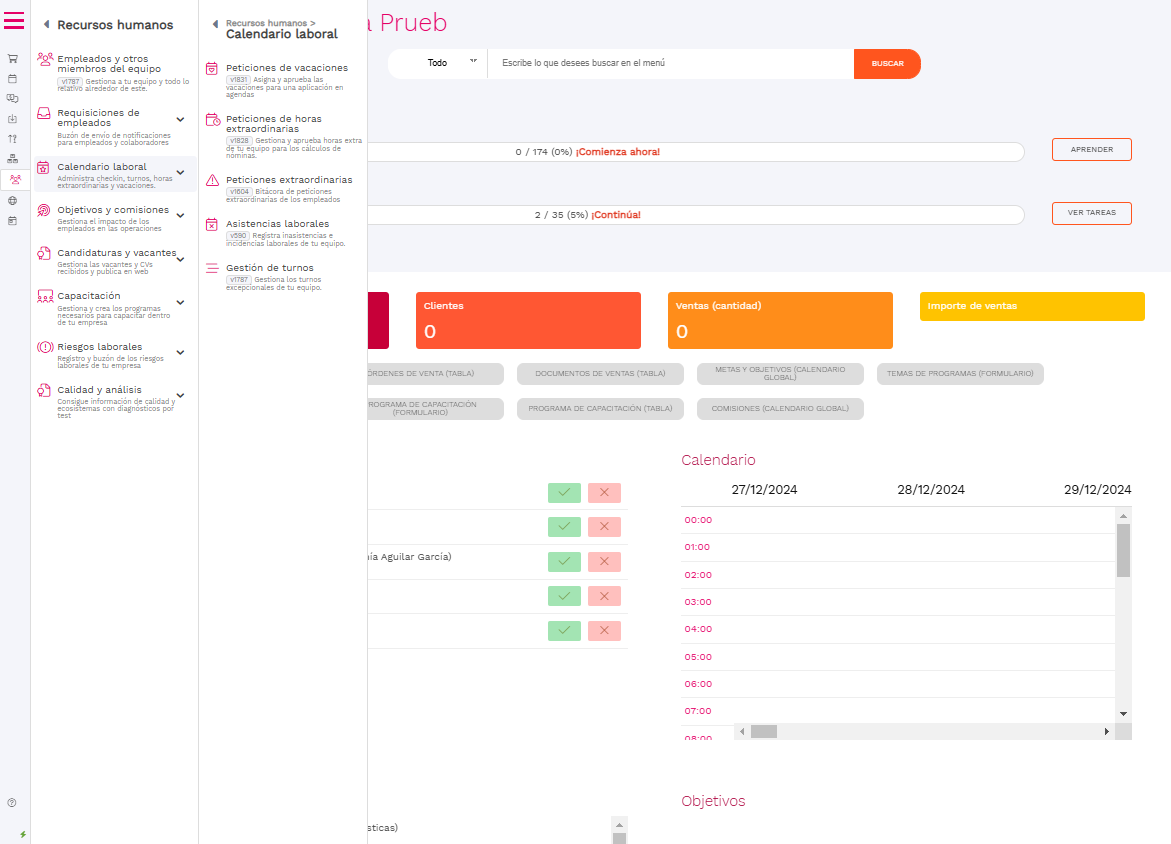
Task: Click the Peticiones extraordinarias warning triangle icon
Action: pos(212,181)
